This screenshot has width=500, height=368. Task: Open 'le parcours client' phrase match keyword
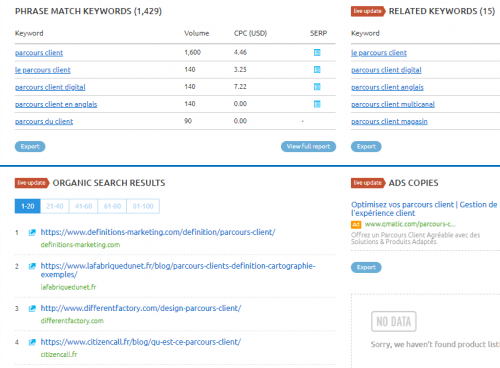click(x=43, y=70)
